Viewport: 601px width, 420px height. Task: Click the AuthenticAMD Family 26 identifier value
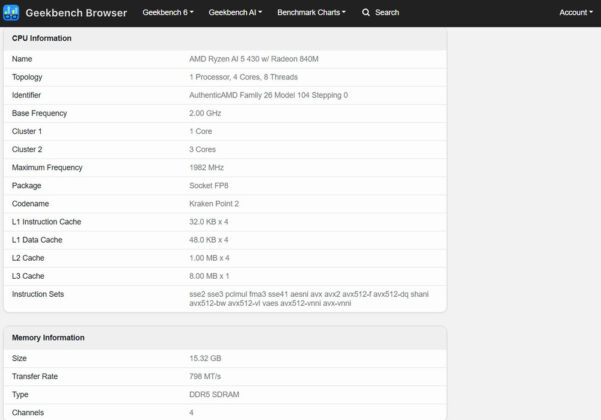[268, 95]
